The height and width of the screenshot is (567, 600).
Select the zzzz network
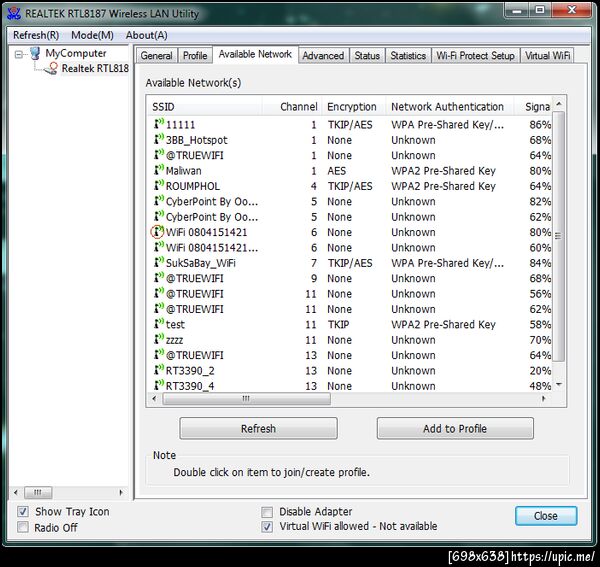tap(351, 340)
